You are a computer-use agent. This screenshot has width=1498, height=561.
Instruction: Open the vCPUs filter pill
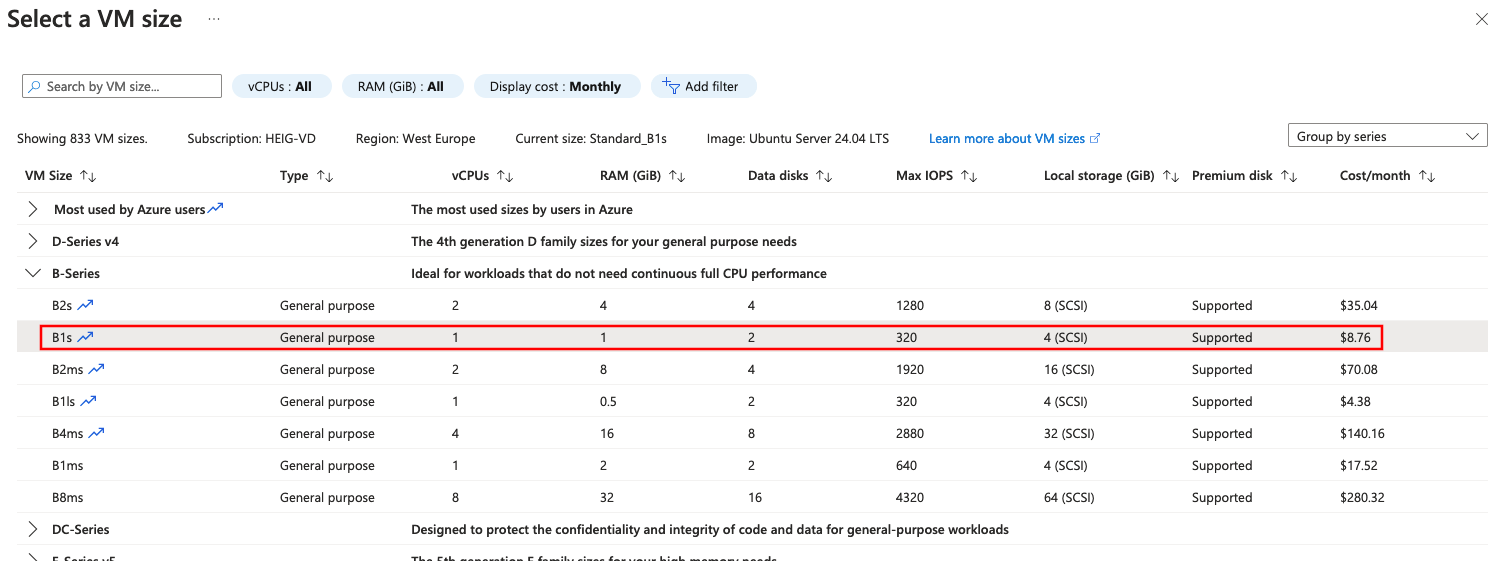tap(280, 87)
